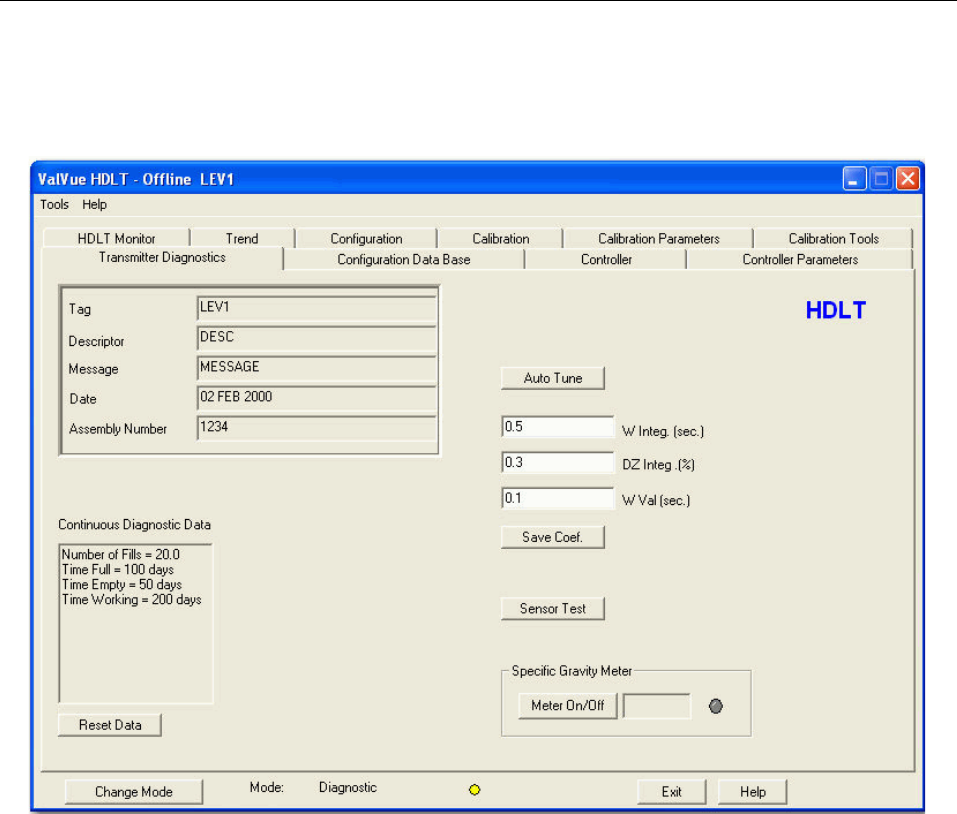
Task: Click the disabled maximize window button
Action: 881,179
